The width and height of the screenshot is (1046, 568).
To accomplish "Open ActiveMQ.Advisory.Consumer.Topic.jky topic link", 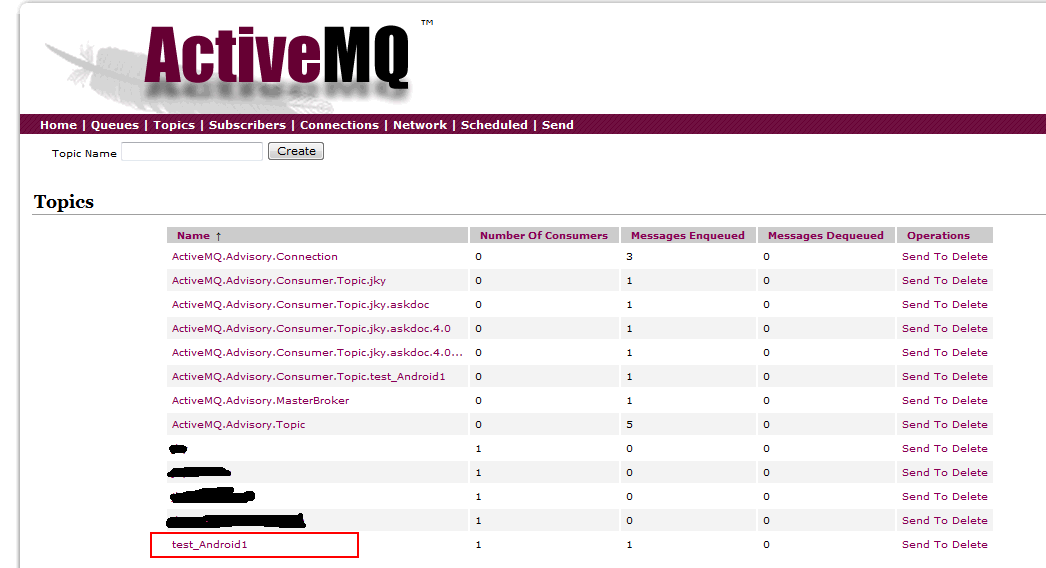I will [x=279, y=280].
